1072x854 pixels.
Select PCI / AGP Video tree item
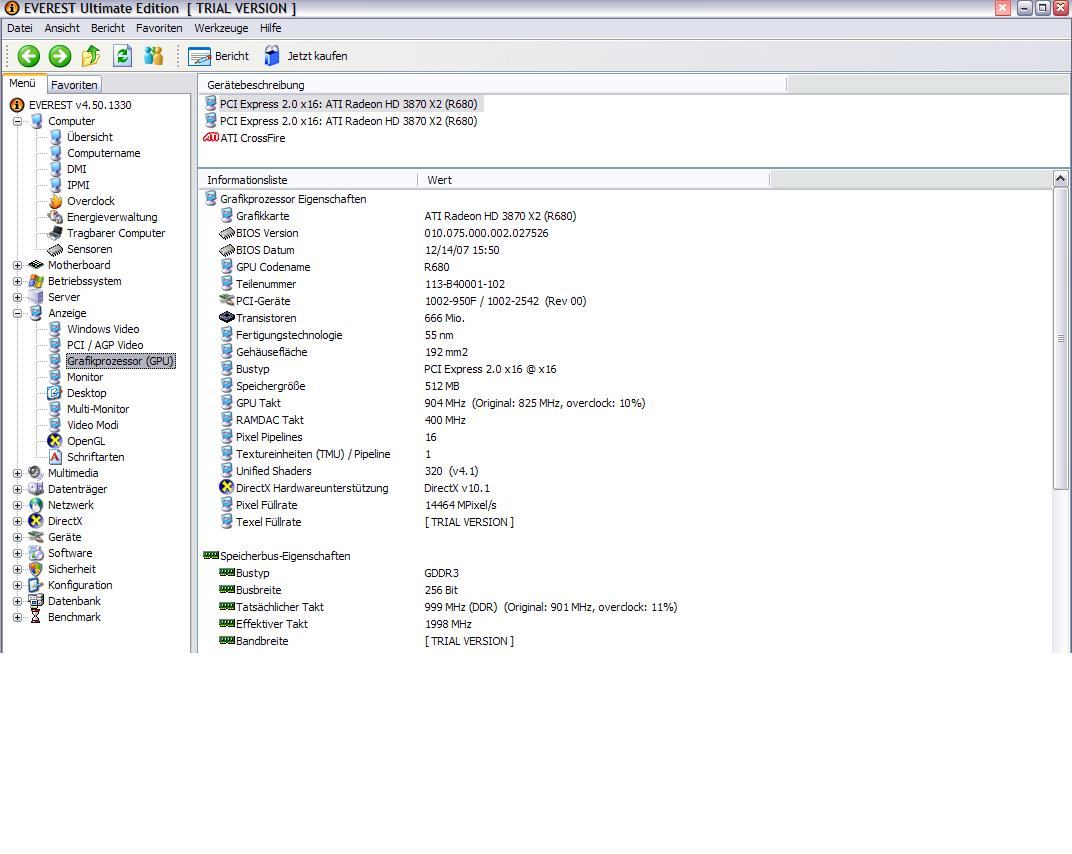click(x=105, y=345)
